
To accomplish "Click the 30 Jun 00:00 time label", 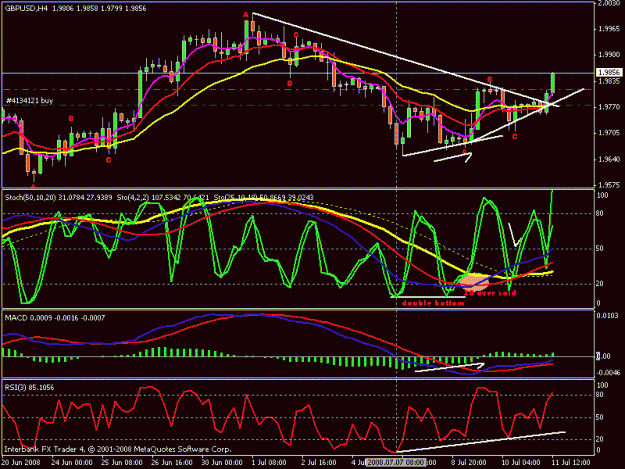I will click(222, 463).
